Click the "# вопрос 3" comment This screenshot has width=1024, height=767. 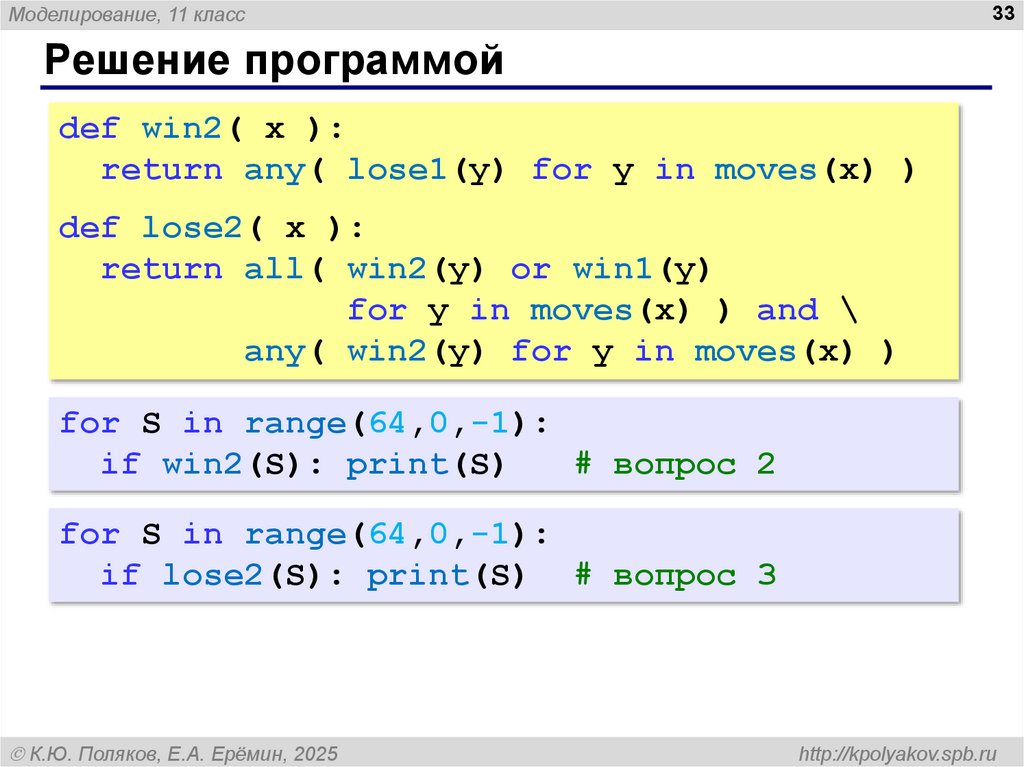(674, 576)
